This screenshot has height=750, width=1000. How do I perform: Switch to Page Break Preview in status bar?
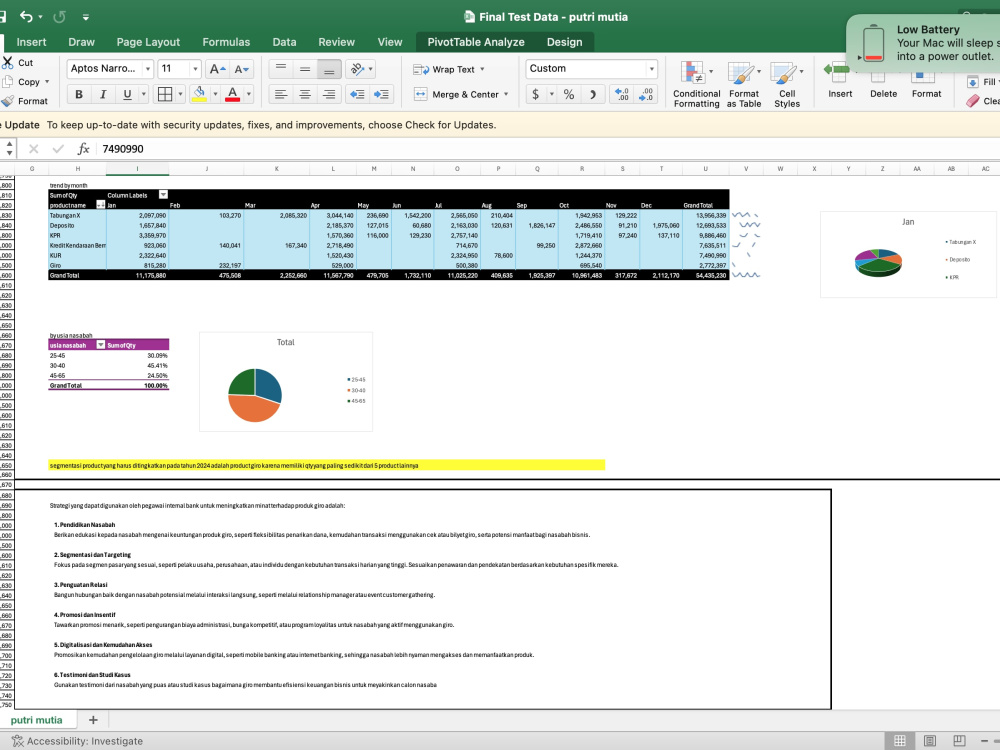959,740
